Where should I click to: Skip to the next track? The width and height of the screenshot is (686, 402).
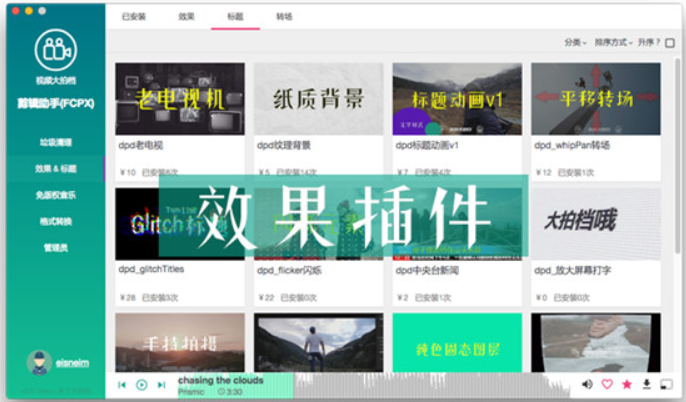click(161, 384)
